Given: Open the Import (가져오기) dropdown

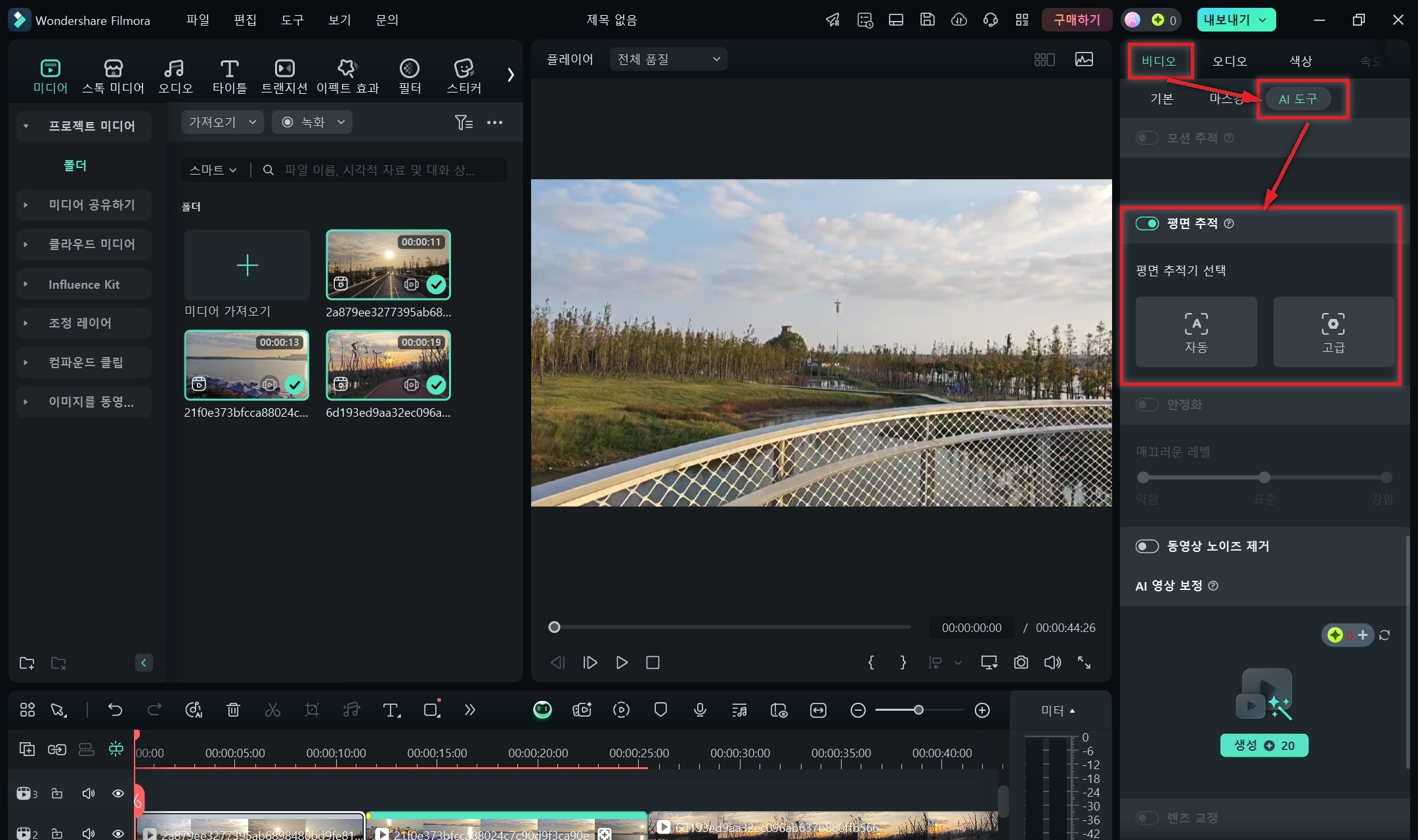Looking at the screenshot, I should click(222, 122).
